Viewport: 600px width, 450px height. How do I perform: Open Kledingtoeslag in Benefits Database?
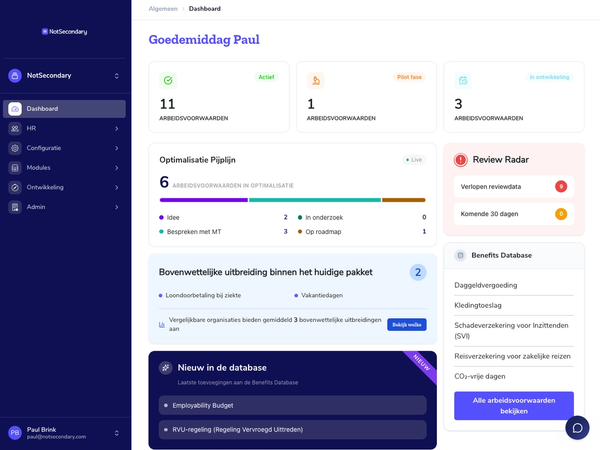pyautogui.click(x=514, y=305)
